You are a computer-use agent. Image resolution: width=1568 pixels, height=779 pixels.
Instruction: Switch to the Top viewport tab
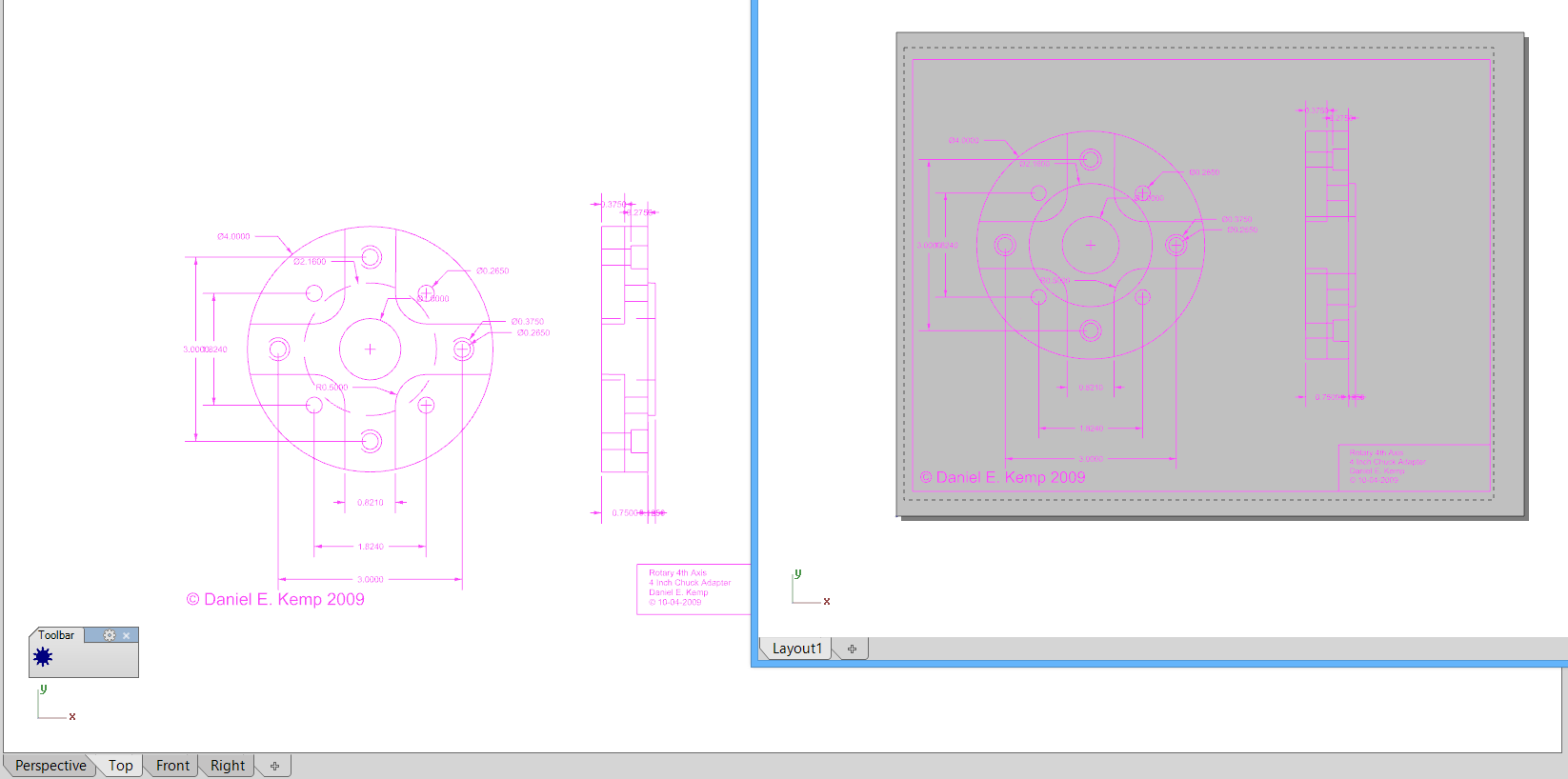(x=121, y=766)
